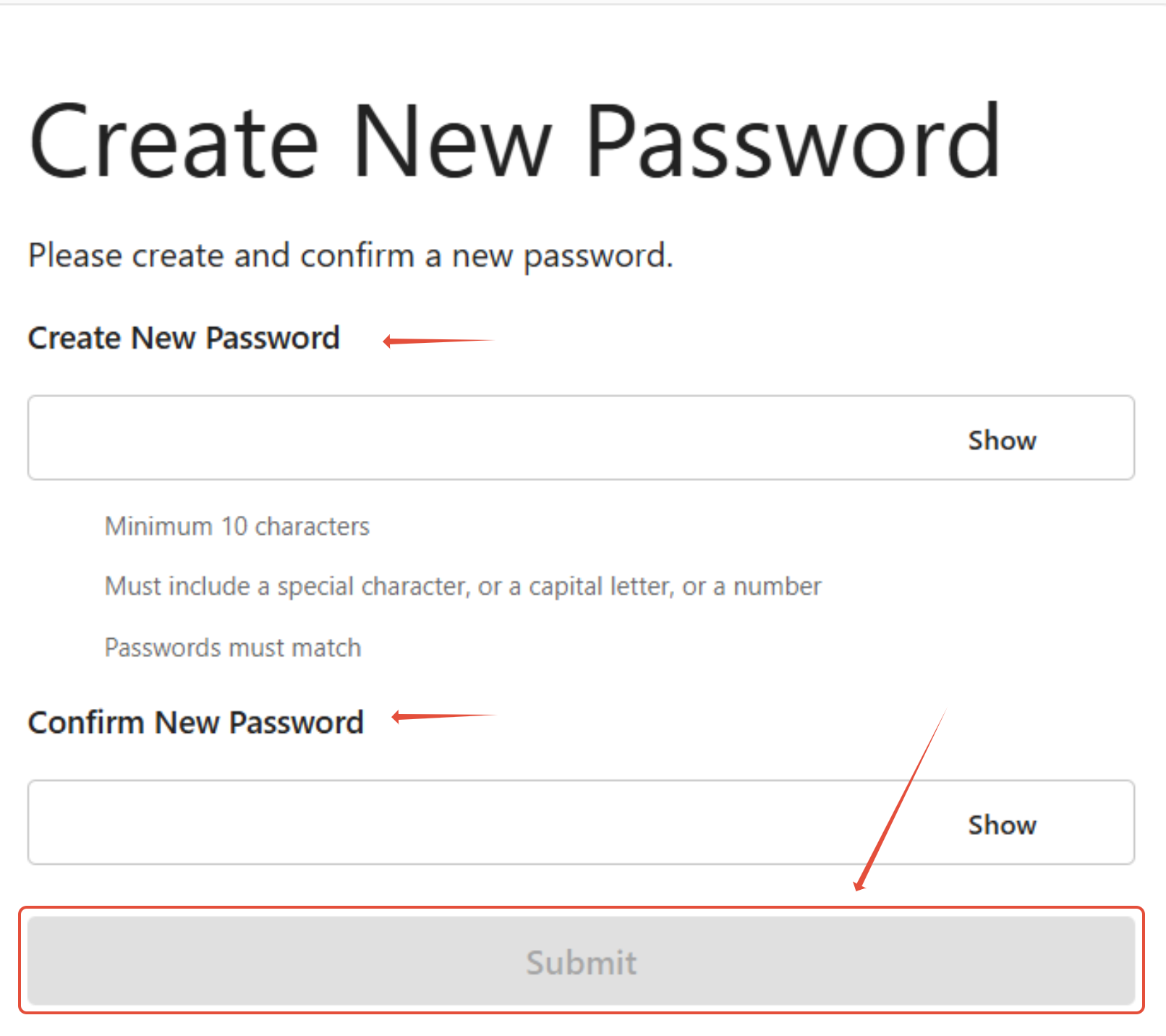
Task: Select the special character or capital letter rule
Action: click(463, 586)
